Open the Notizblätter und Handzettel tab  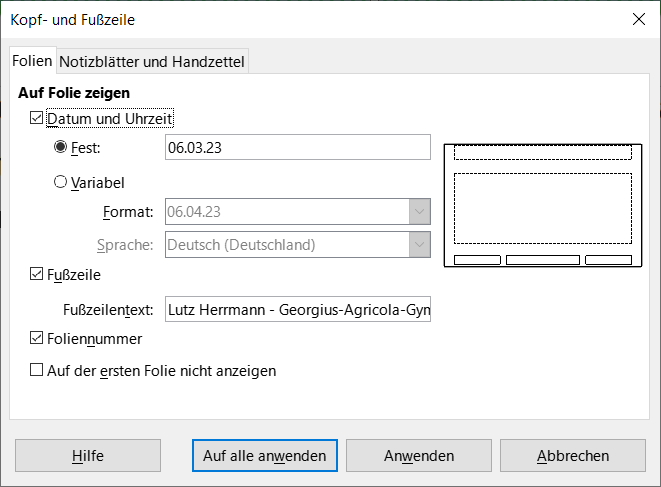click(x=152, y=61)
